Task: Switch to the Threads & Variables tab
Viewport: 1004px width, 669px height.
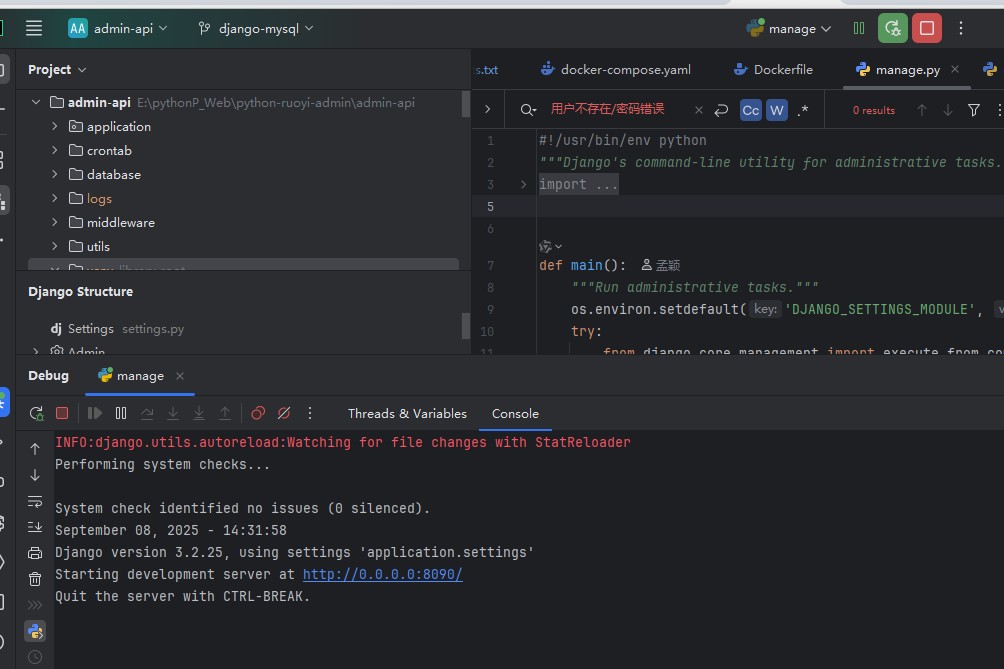Action: [x=407, y=413]
